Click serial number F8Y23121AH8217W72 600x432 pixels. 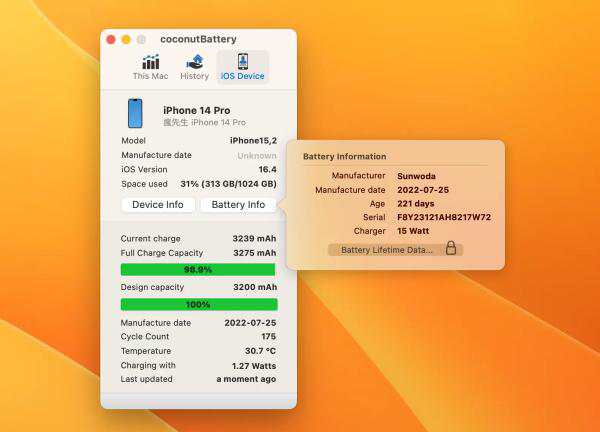pos(444,217)
